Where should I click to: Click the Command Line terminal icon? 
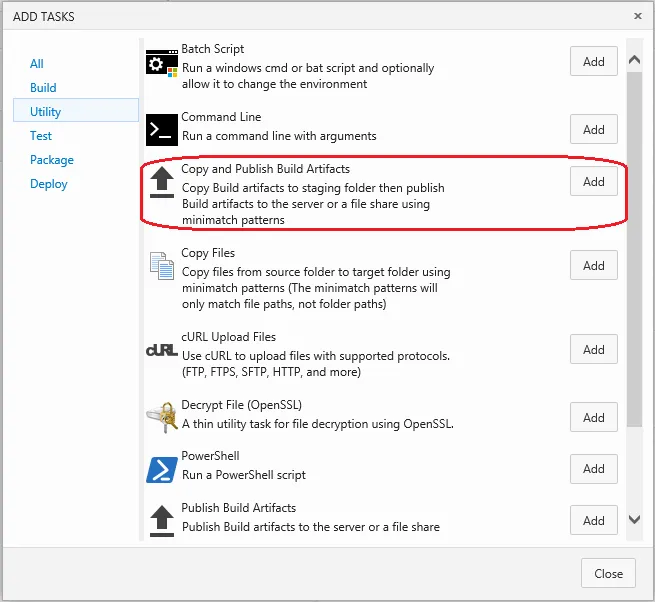pyautogui.click(x=162, y=130)
